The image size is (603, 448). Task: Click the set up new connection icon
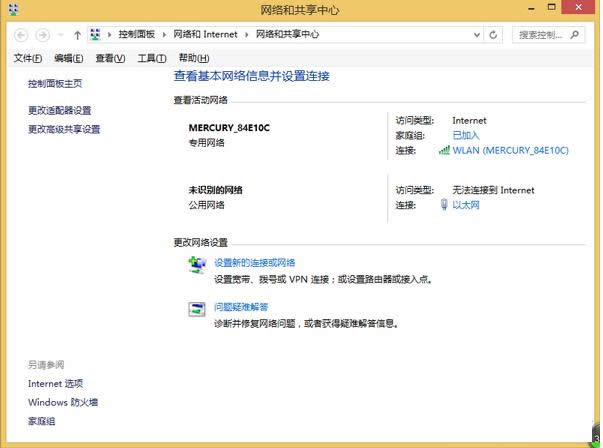pos(197,265)
